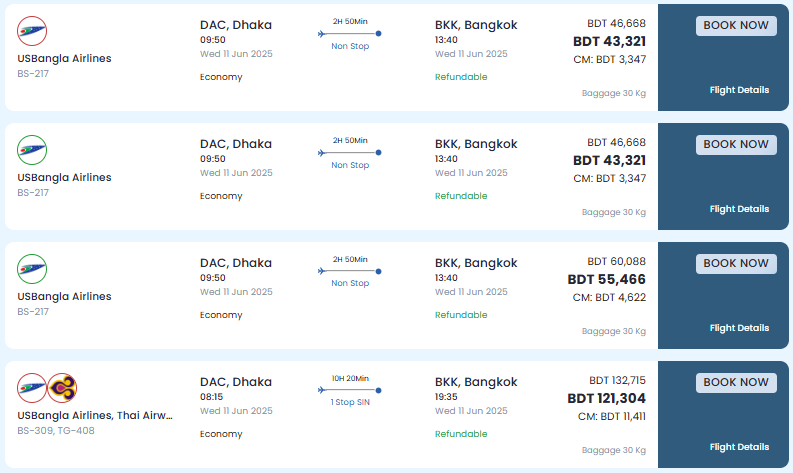Open Flight Details for BS-309, TG-408 flight
793x473 pixels.
(x=739, y=447)
